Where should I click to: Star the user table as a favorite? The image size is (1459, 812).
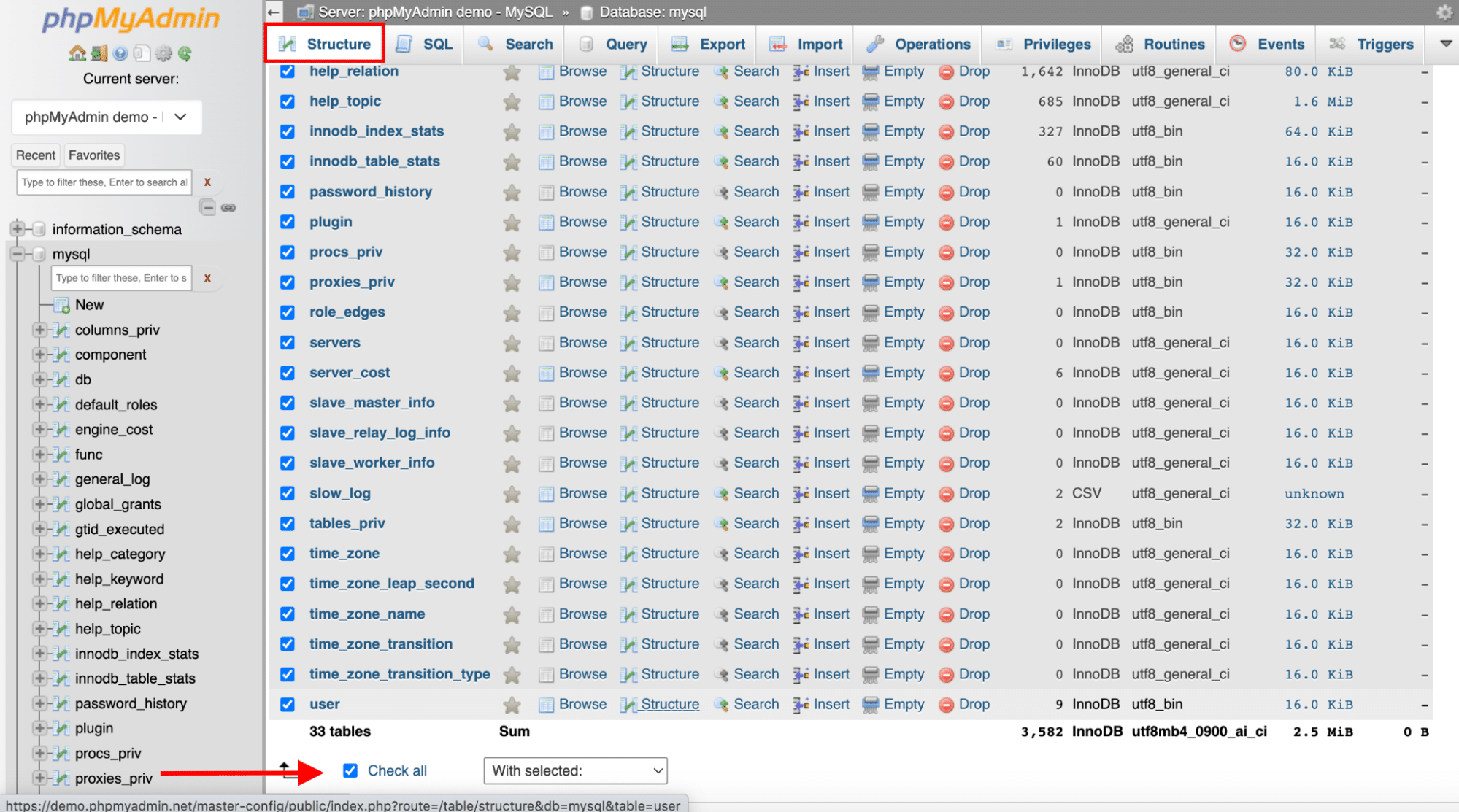[x=511, y=704]
